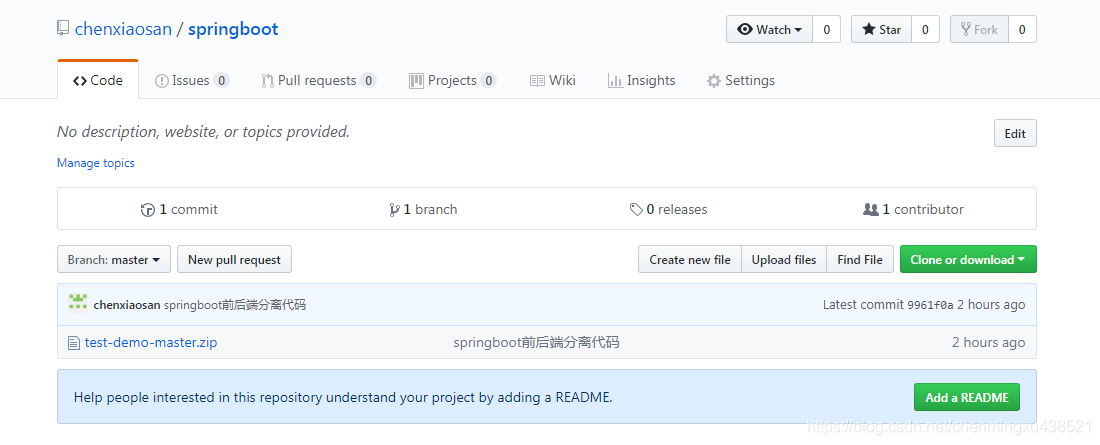The width and height of the screenshot is (1100, 445).
Task: Open the Insights tab
Action: coord(641,80)
